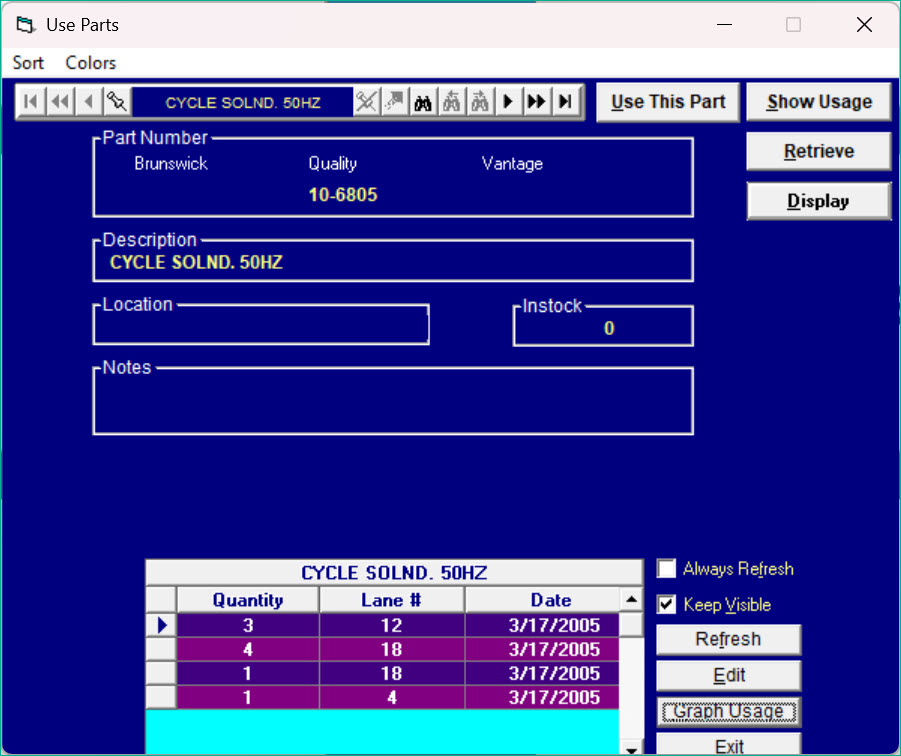Go to next record with single-right arrow
Viewport: 901px width, 756px height.
[509, 102]
